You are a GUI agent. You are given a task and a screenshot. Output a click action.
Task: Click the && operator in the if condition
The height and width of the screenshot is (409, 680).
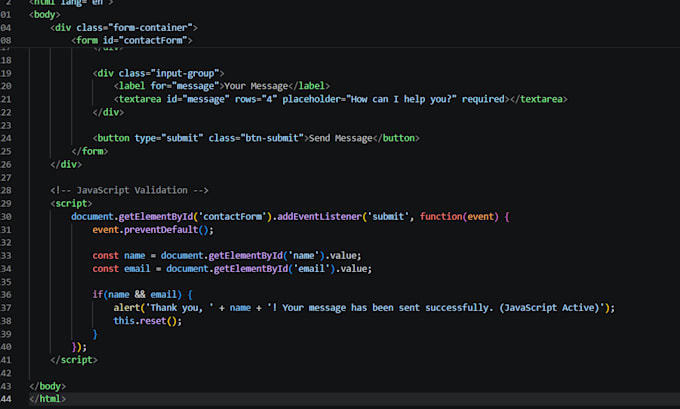point(140,294)
